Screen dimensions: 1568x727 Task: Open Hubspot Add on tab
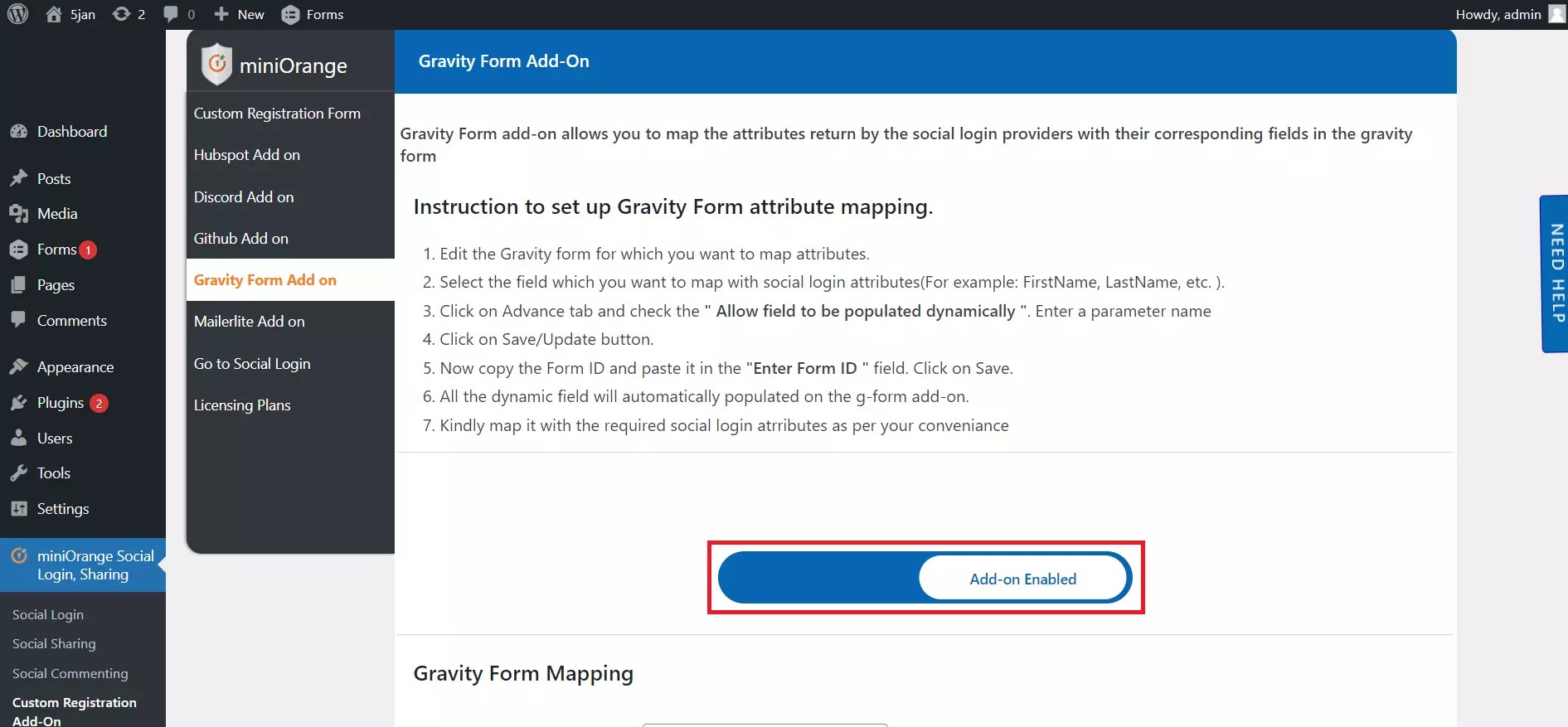tap(290, 155)
